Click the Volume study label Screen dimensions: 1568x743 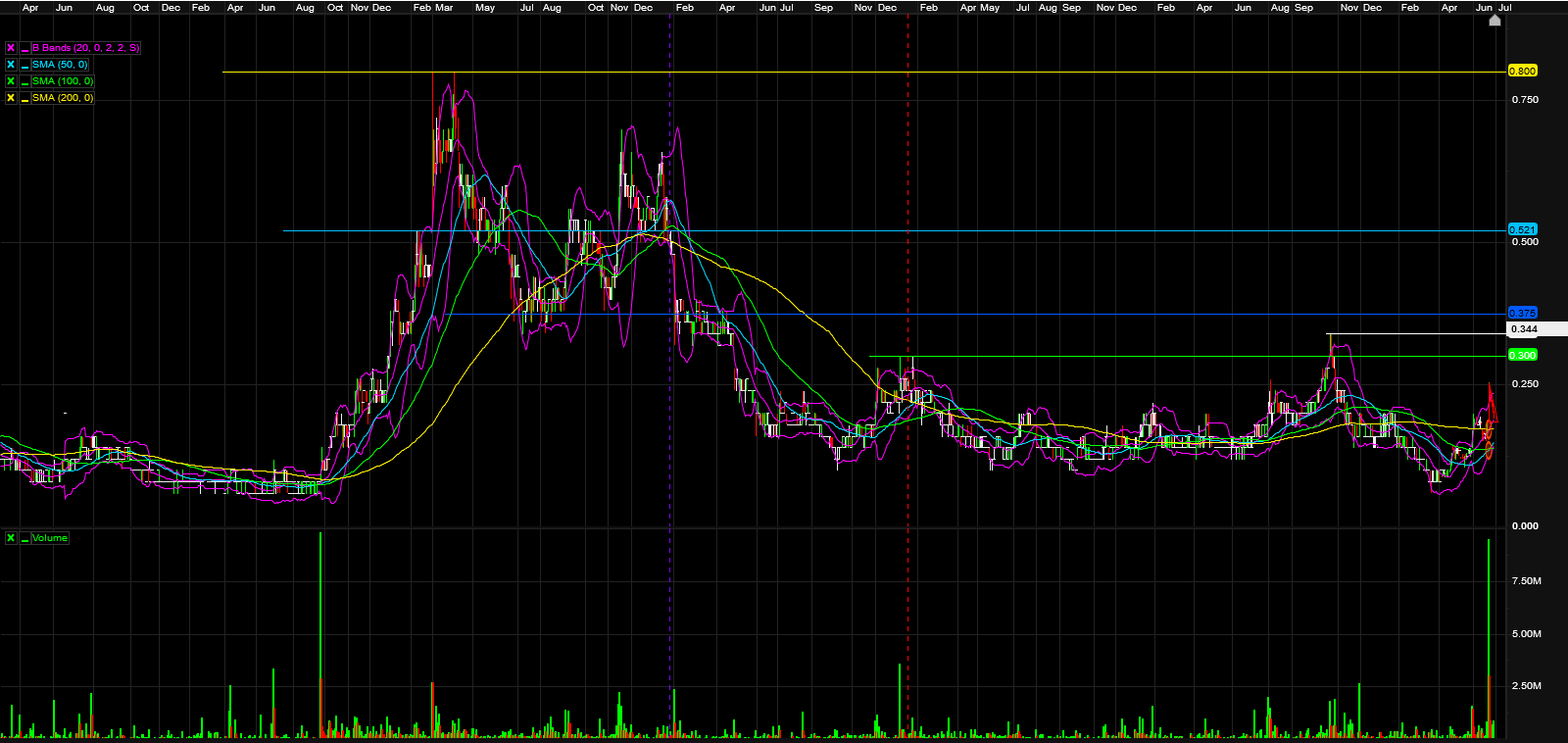pos(50,538)
